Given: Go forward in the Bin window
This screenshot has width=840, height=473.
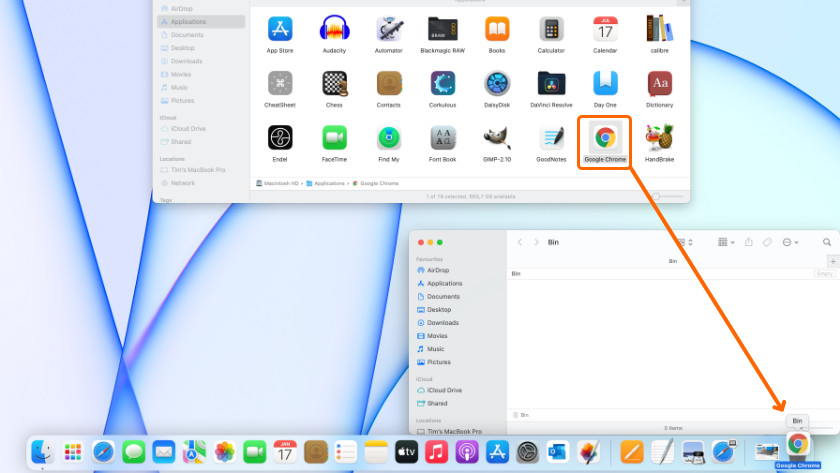Looking at the screenshot, I should (x=536, y=243).
